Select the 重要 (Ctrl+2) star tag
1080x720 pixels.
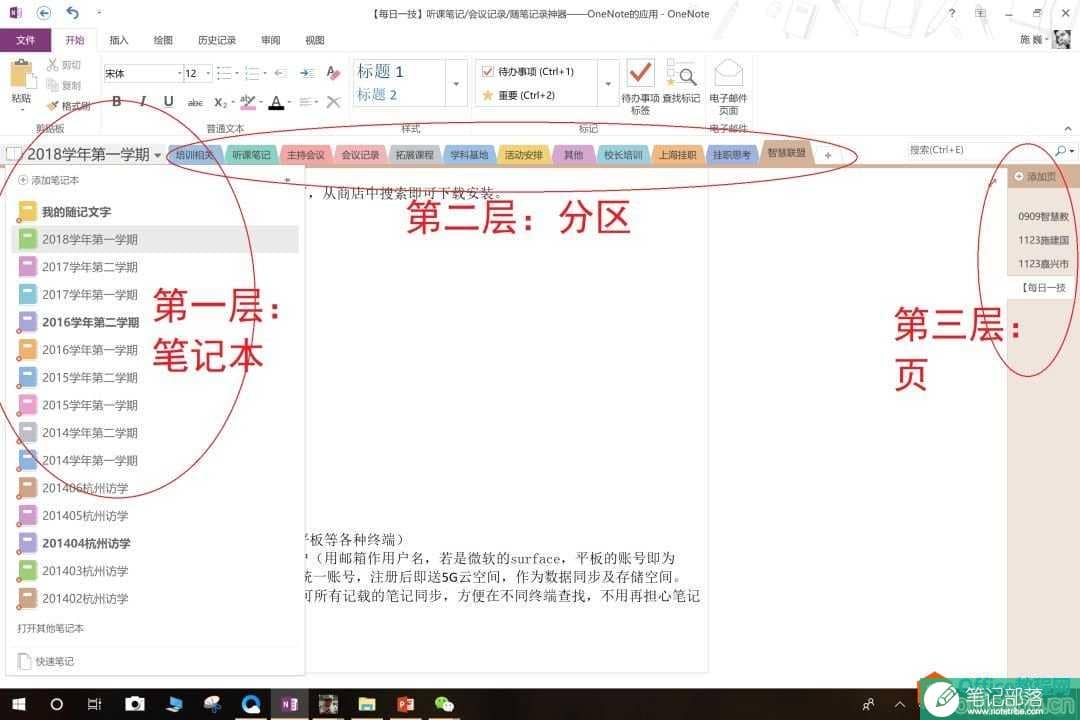click(x=518, y=95)
